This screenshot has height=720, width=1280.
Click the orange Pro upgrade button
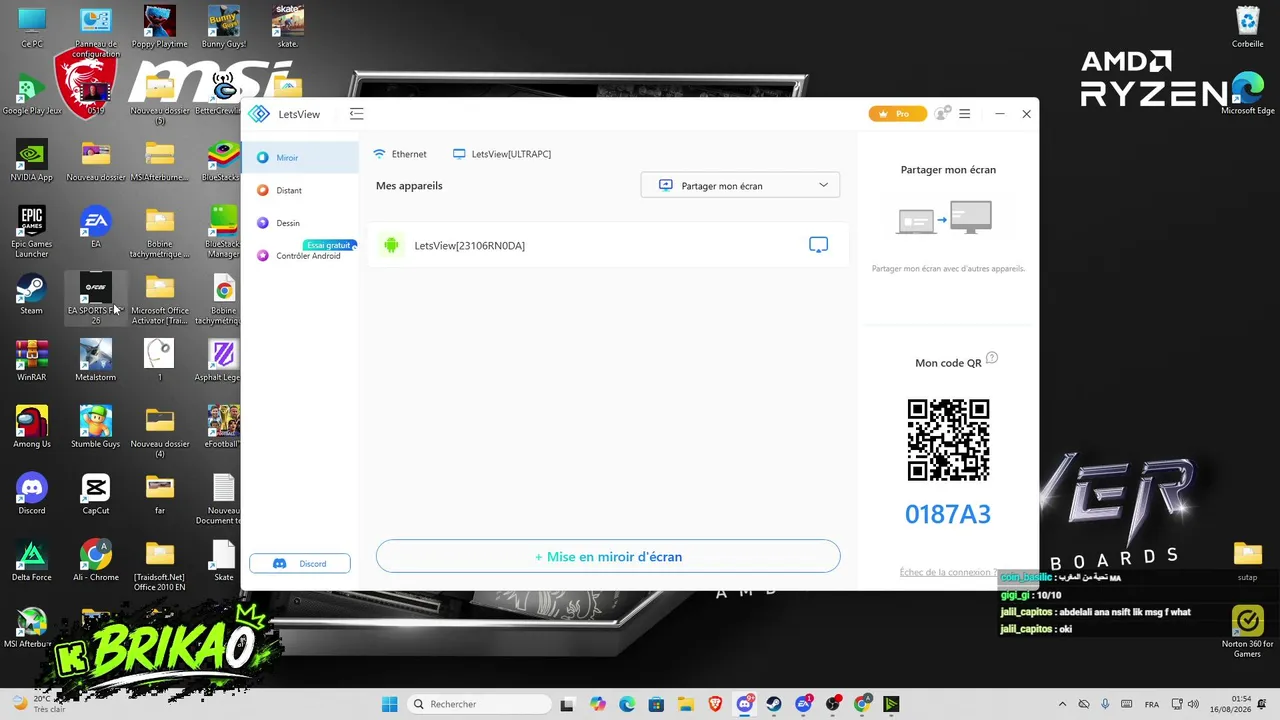click(897, 114)
